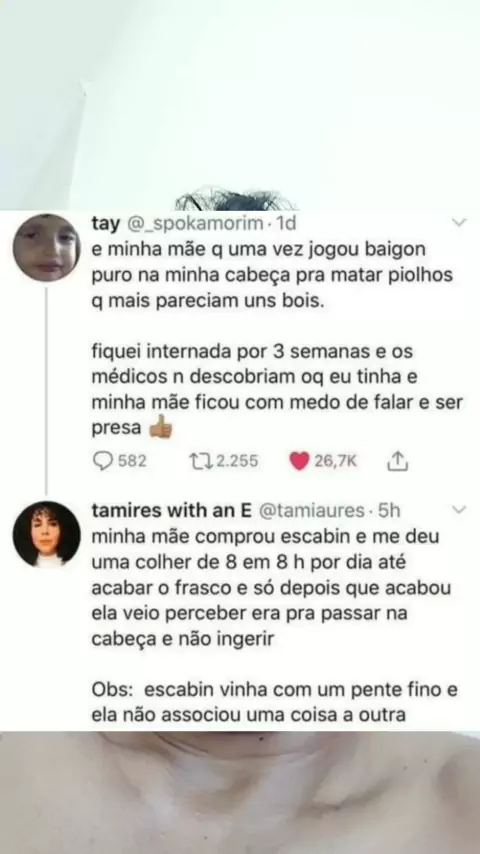The height and width of the screenshot is (854, 480).
Task: Open the 5h timestamp on tamires' tweet
Action: 389,510
